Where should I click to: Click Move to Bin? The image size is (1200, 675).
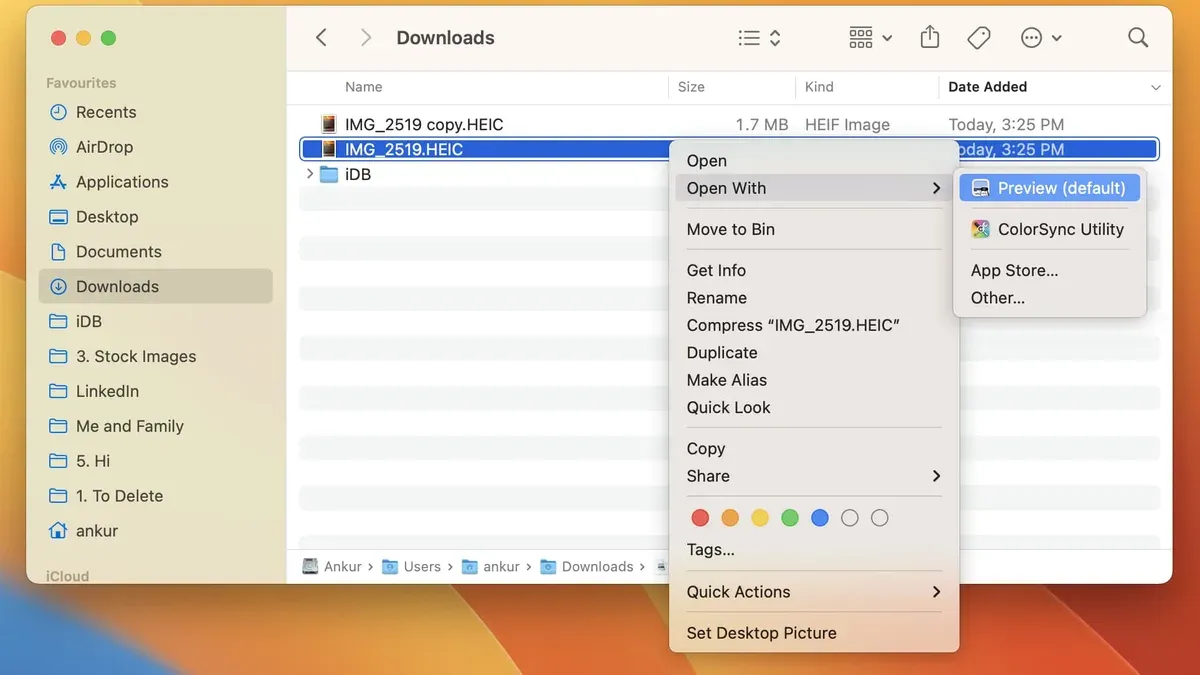[814, 229]
